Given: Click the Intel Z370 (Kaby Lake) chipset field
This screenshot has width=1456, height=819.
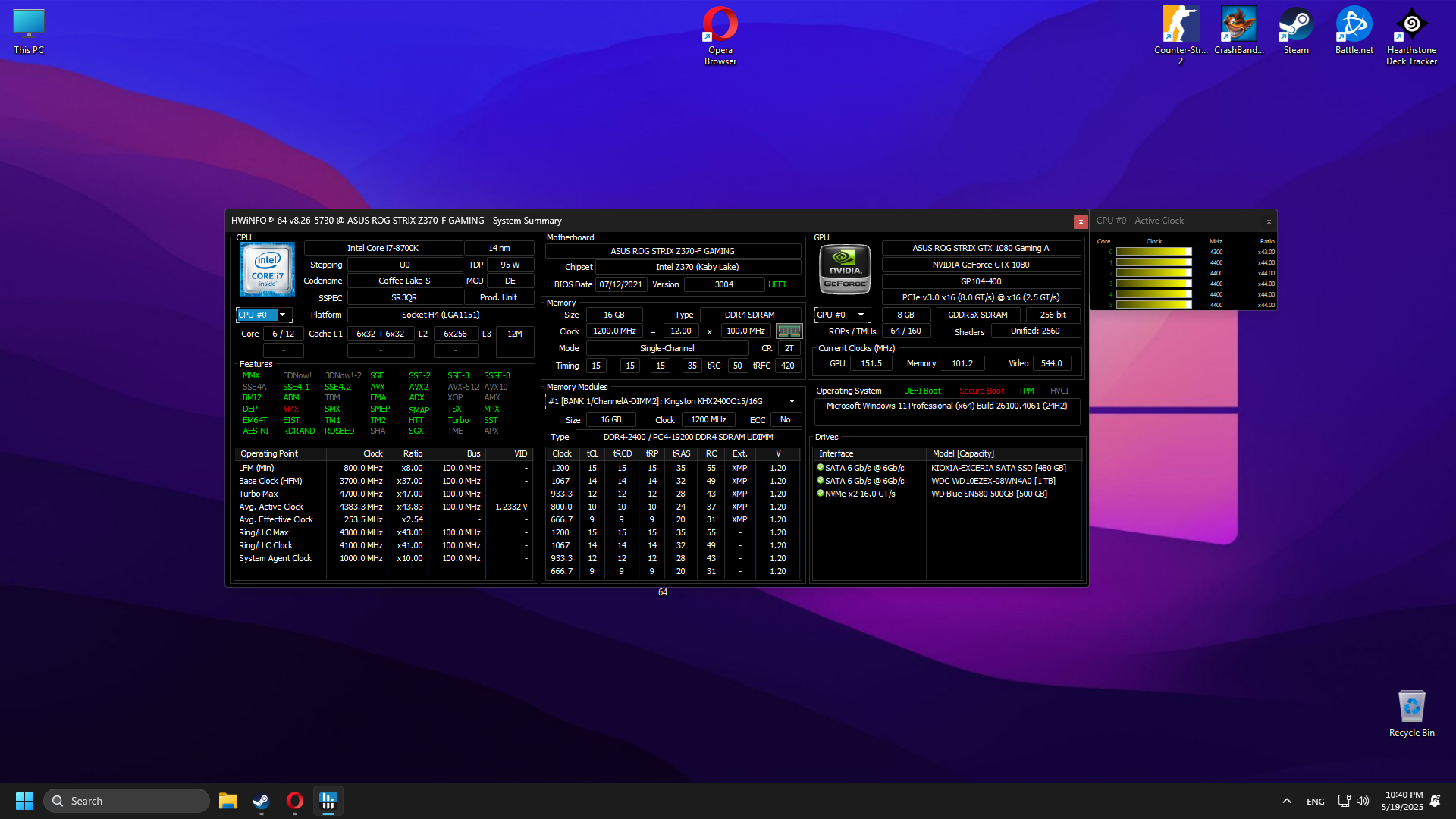Looking at the screenshot, I should point(698,267).
